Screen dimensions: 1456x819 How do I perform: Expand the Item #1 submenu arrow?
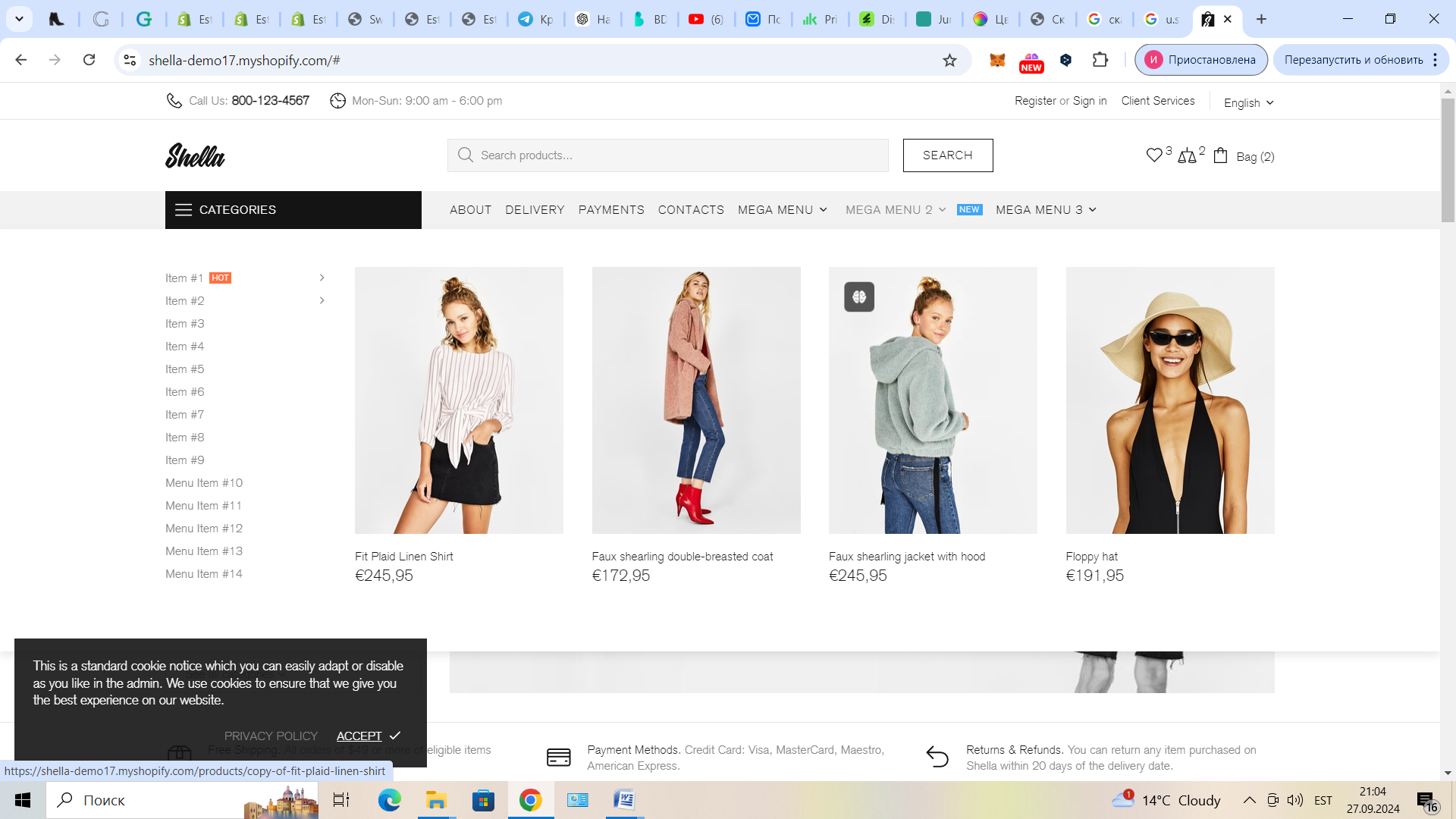click(x=322, y=278)
